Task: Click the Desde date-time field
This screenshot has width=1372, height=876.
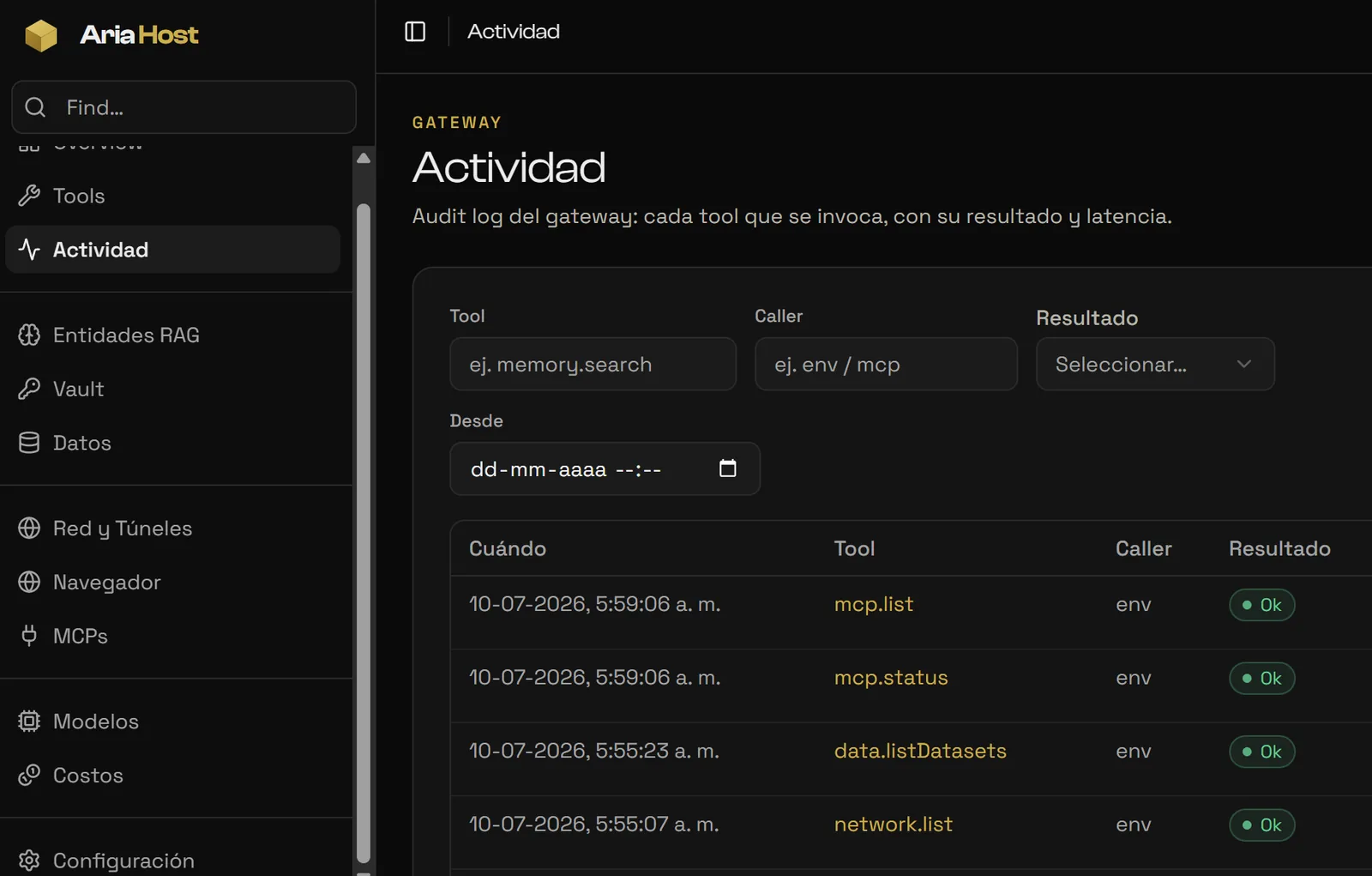Action: [x=605, y=468]
